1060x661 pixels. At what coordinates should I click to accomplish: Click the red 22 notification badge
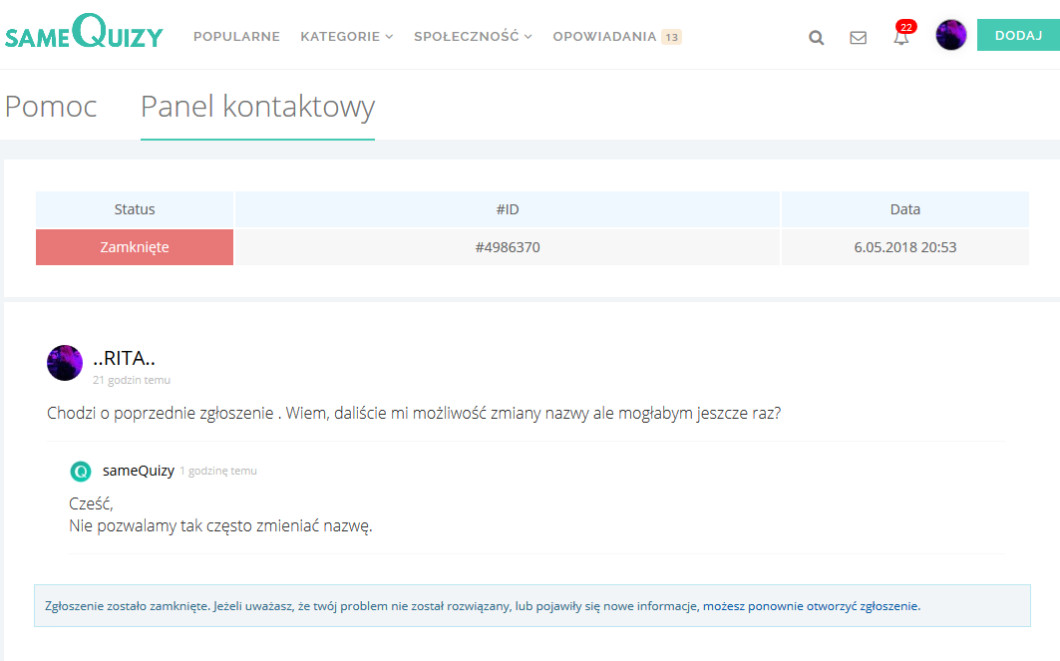(906, 27)
